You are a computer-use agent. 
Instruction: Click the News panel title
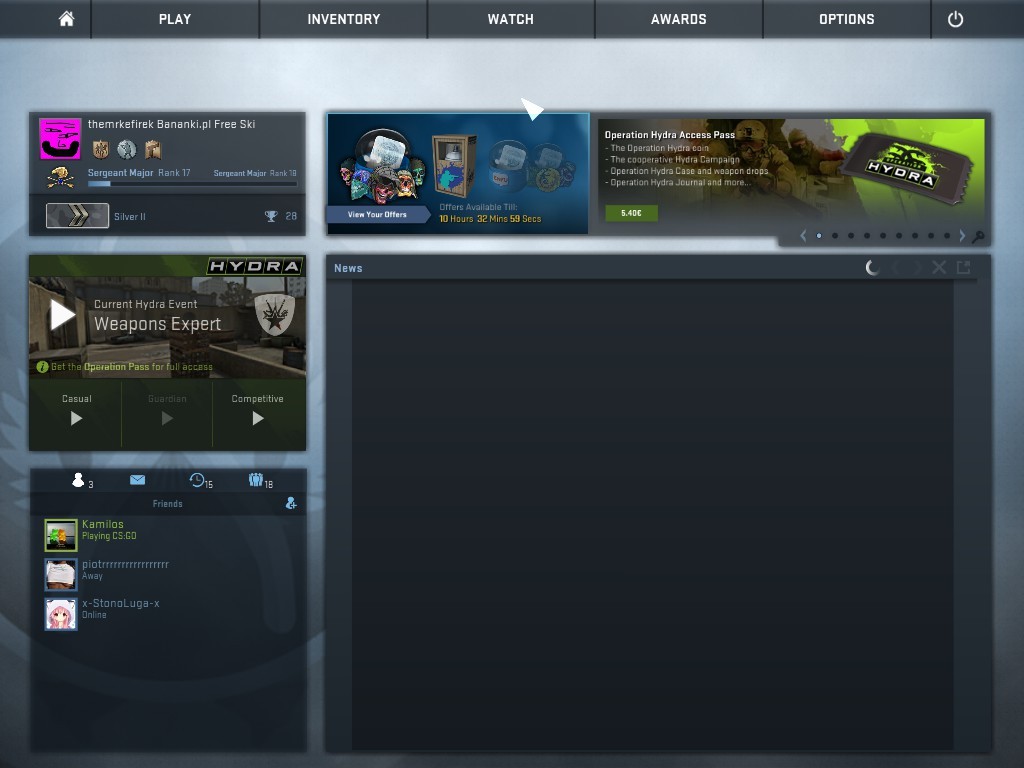348,268
